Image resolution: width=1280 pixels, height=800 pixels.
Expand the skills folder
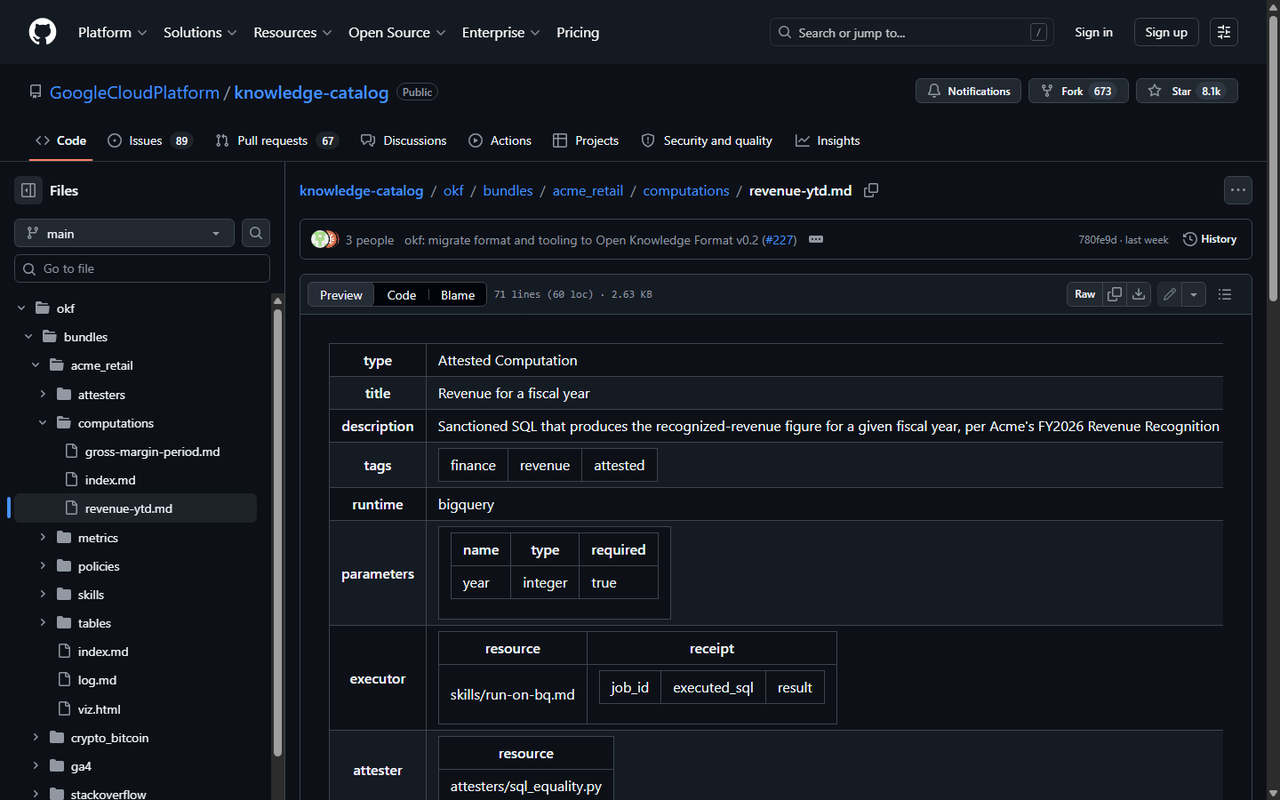[43, 595]
